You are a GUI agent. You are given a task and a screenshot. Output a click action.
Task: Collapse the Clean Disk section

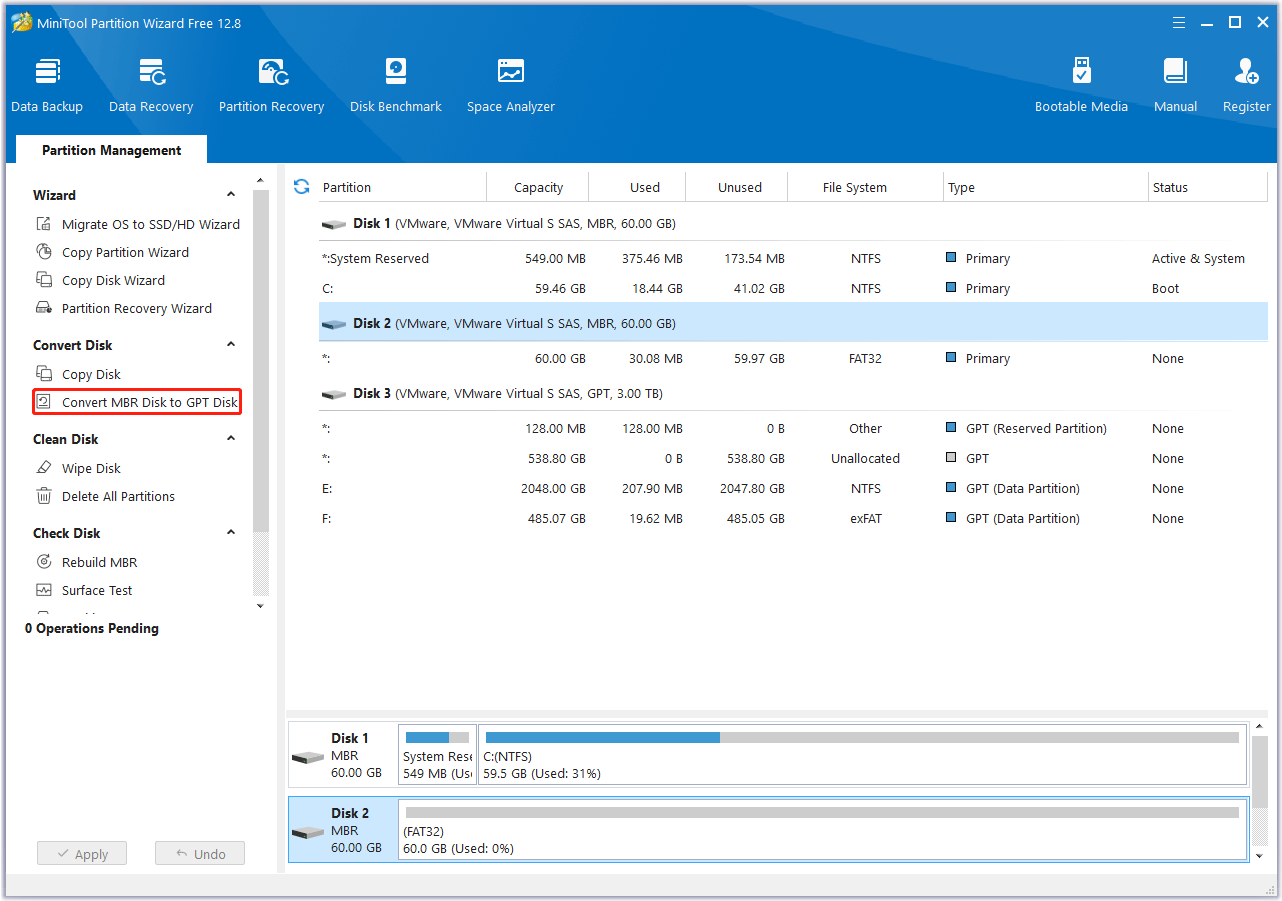(x=231, y=439)
